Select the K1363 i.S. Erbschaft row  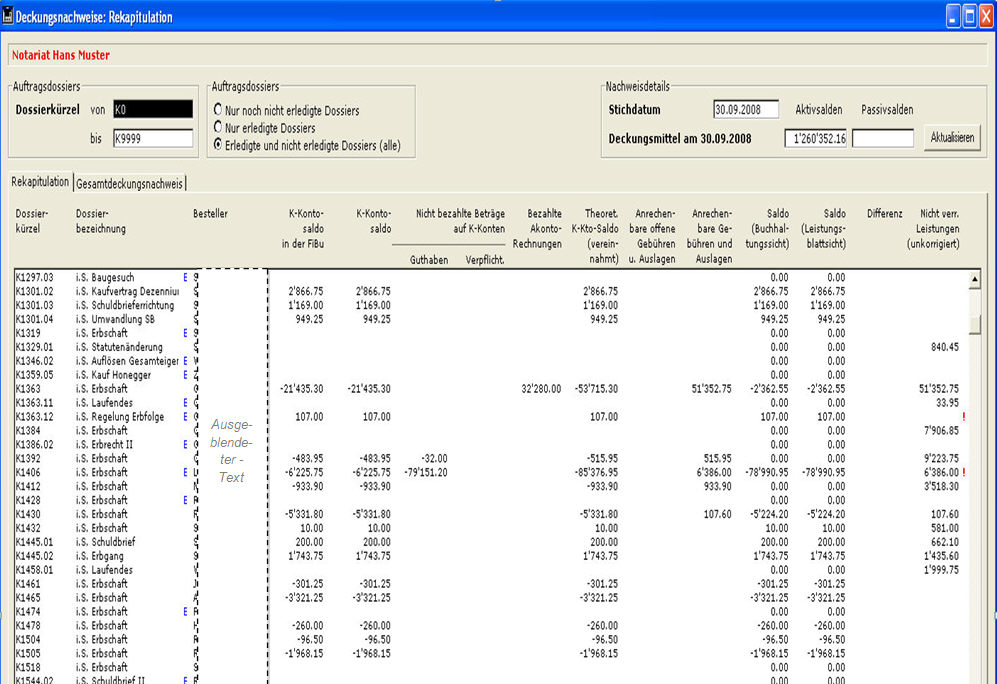tap(100, 388)
